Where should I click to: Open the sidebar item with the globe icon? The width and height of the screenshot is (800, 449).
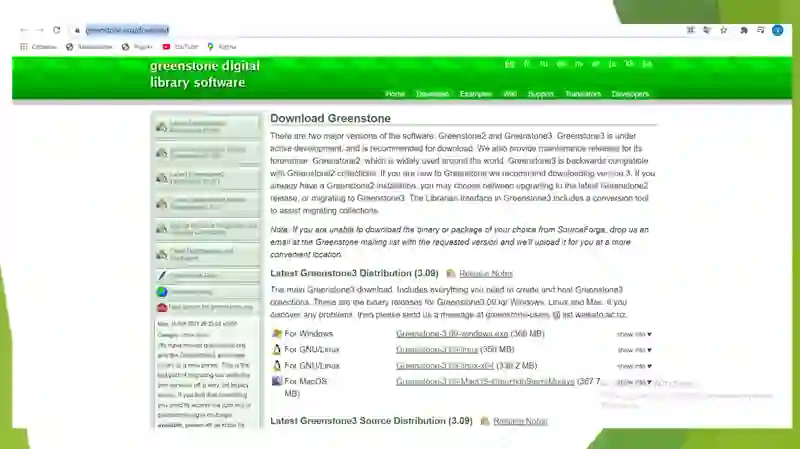tap(207, 292)
